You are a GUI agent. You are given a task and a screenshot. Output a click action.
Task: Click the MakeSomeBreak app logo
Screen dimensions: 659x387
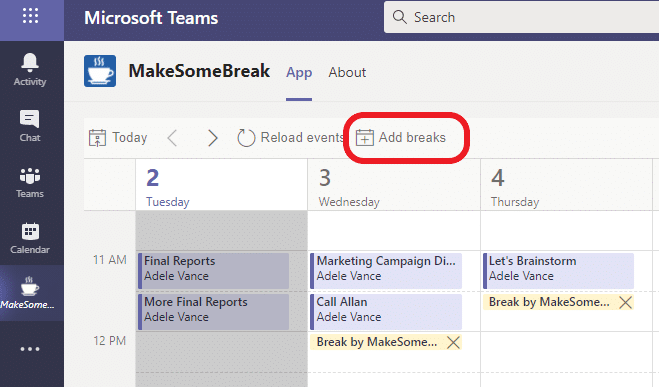(100, 71)
